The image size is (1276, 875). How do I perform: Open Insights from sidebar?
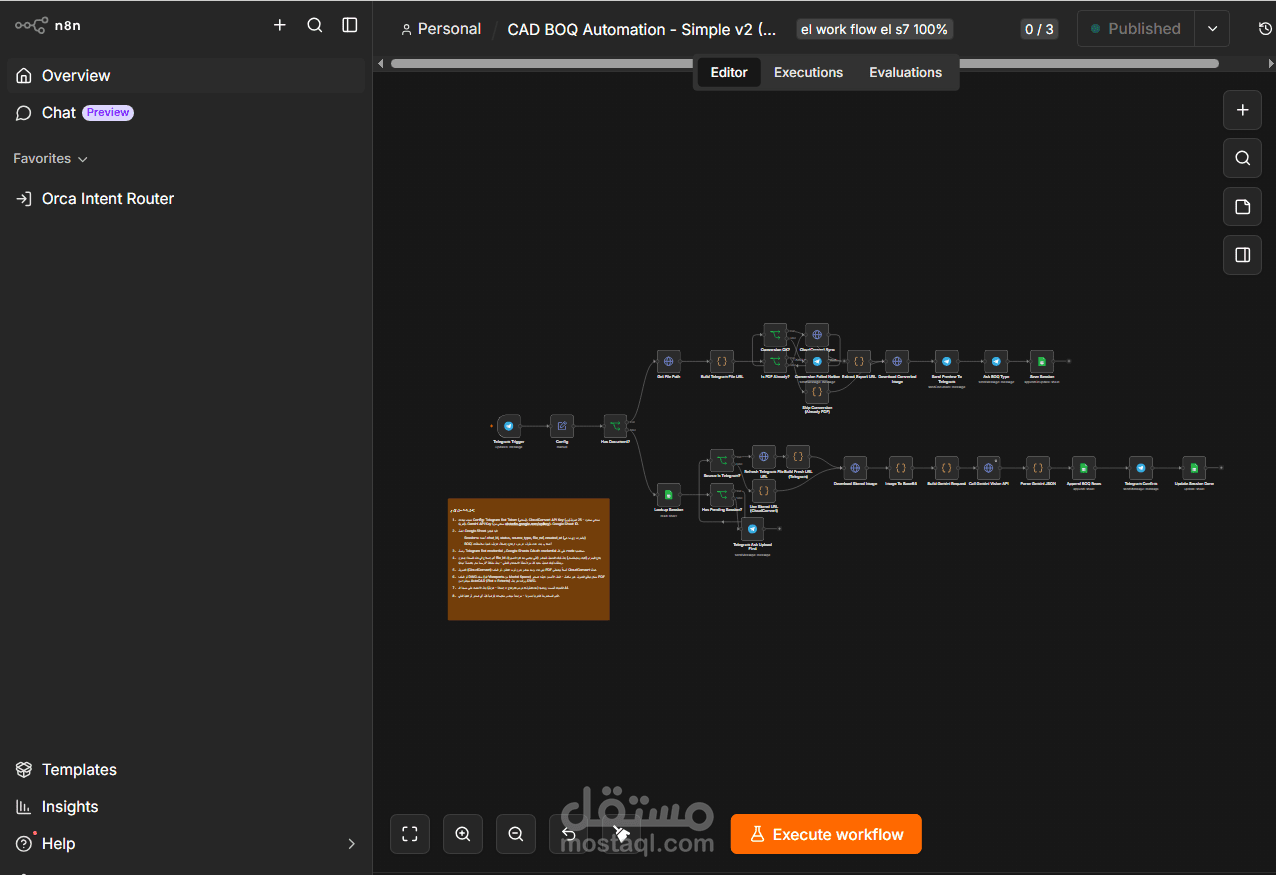pyautogui.click(x=186, y=807)
